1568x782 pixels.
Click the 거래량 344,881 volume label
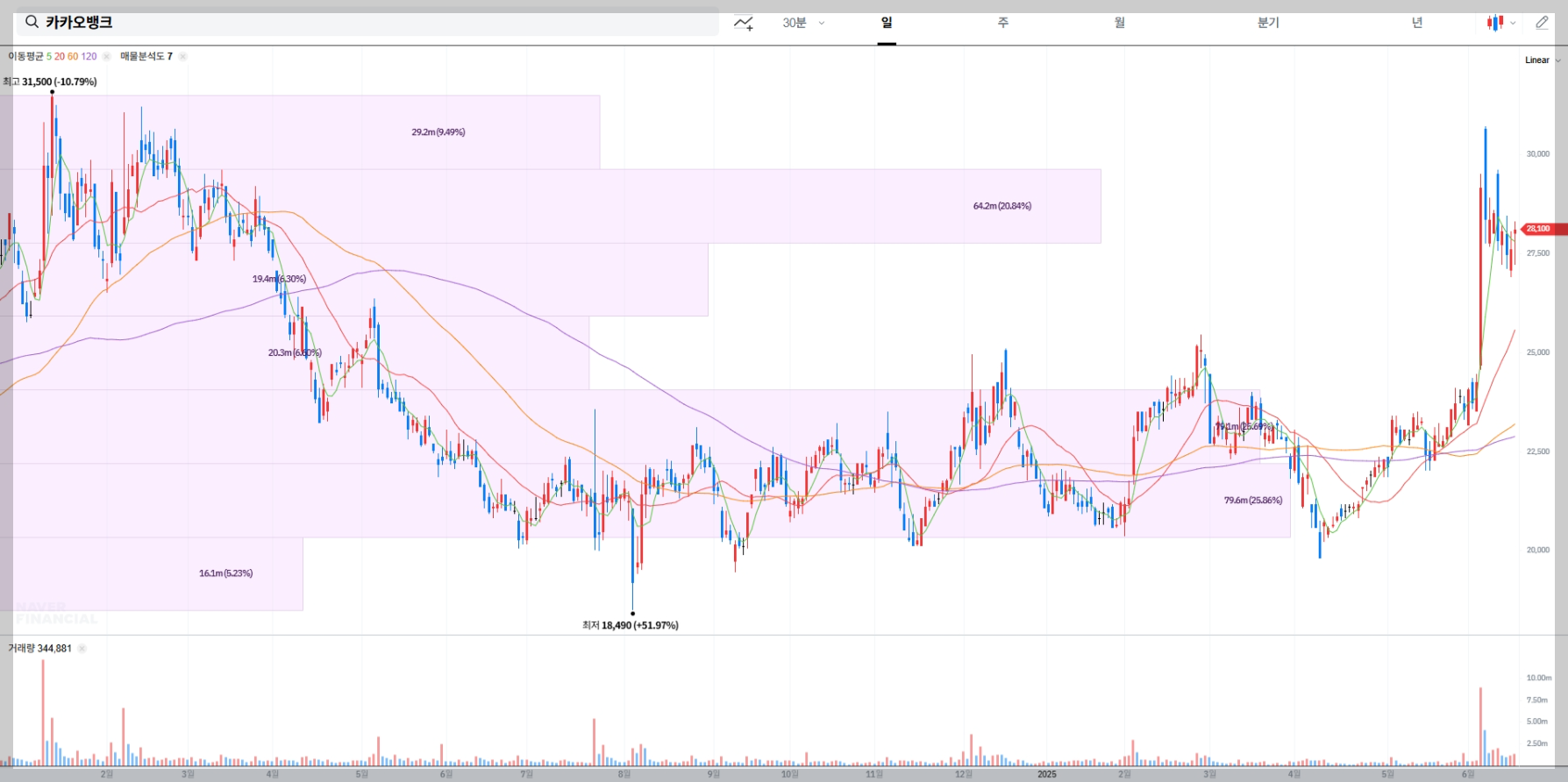click(39, 649)
